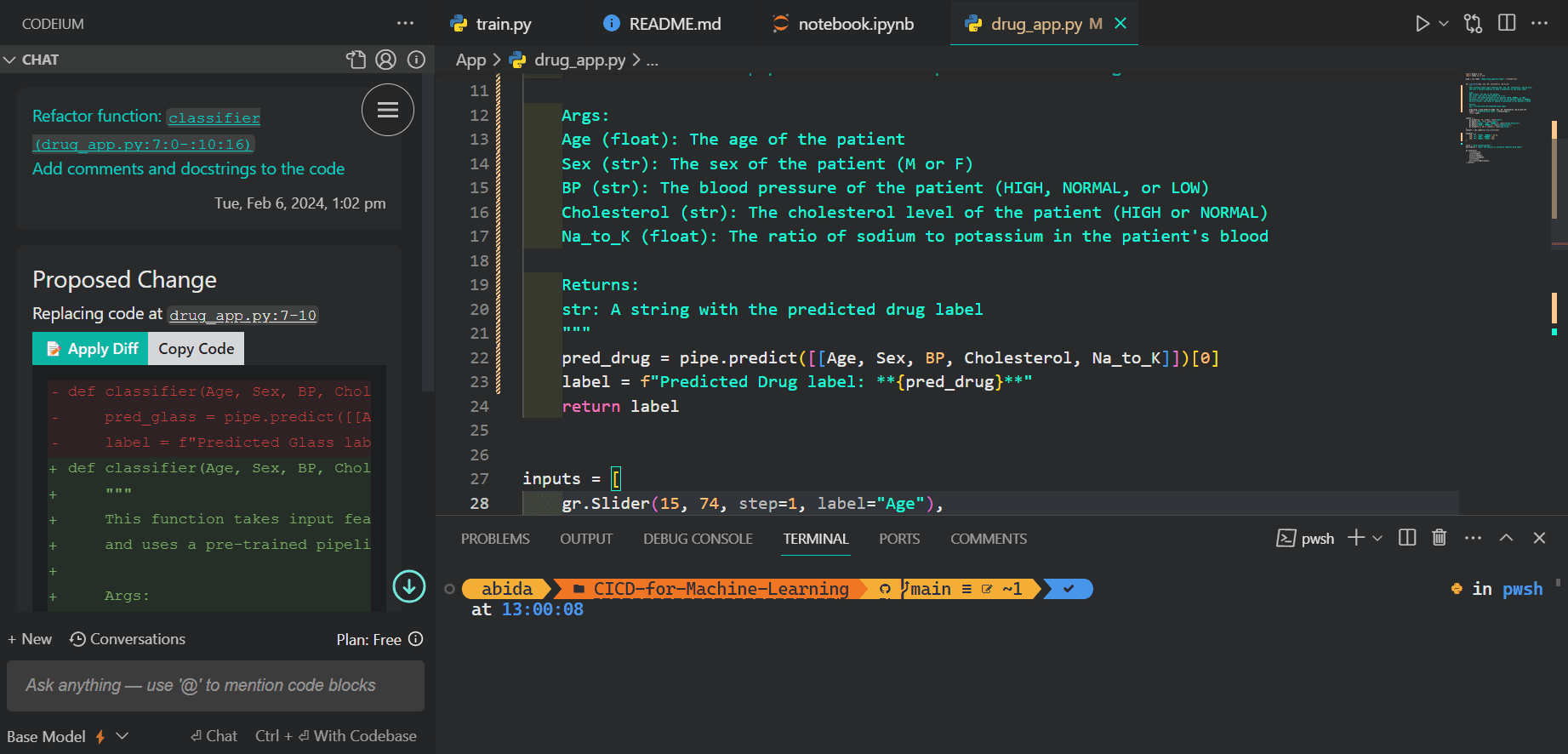
Task: Click line number 22 in gutter
Action: pyautogui.click(x=480, y=358)
